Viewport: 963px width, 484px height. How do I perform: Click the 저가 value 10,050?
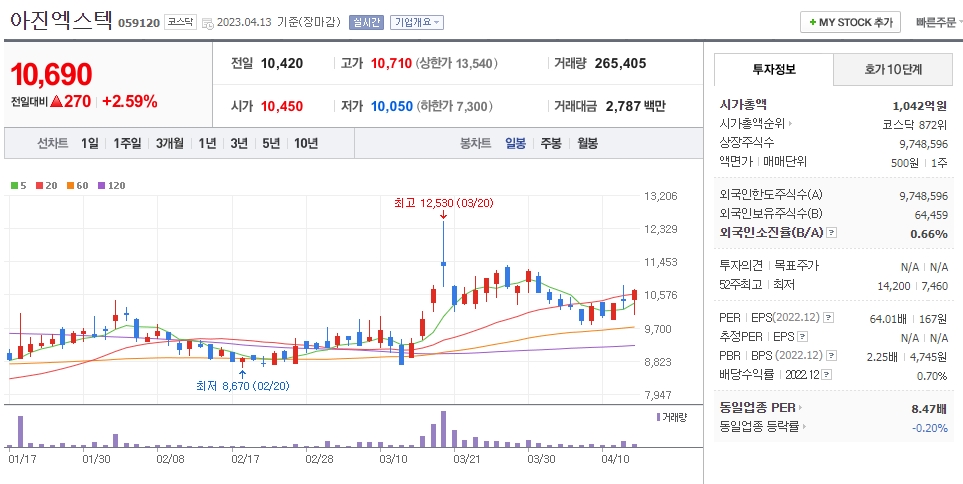pyautogui.click(x=392, y=106)
